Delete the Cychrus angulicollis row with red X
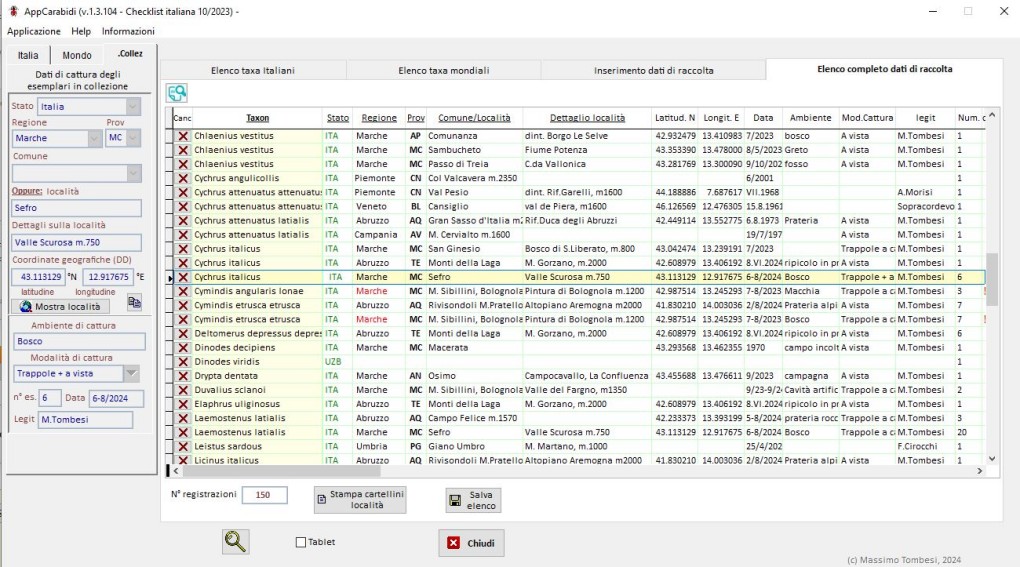 click(x=183, y=178)
